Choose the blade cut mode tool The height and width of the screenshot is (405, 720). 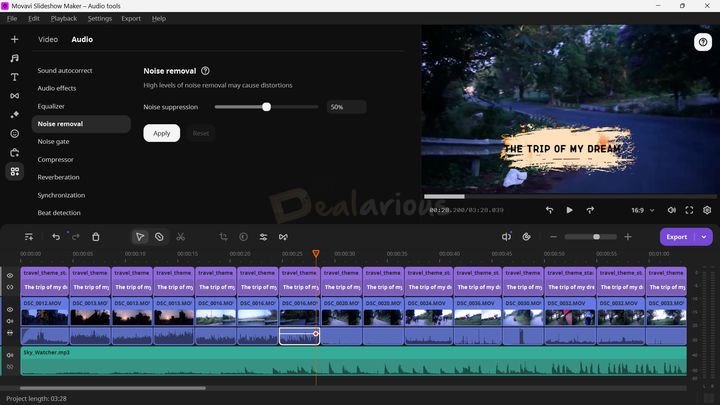point(159,237)
